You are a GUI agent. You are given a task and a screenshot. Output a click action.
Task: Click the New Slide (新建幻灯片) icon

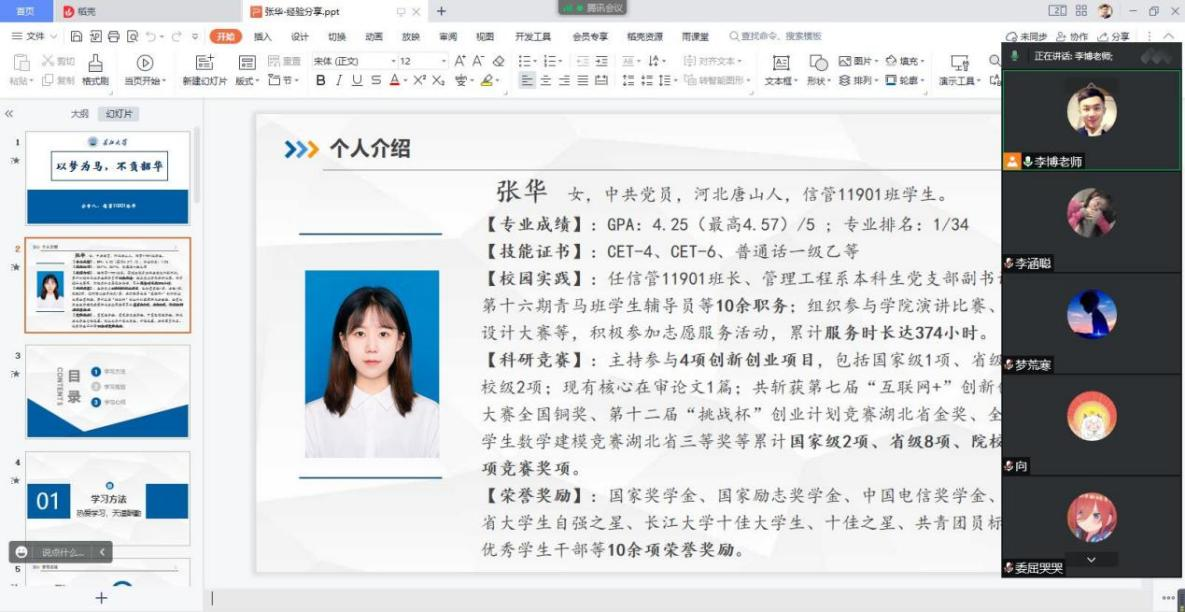click(204, 69)
